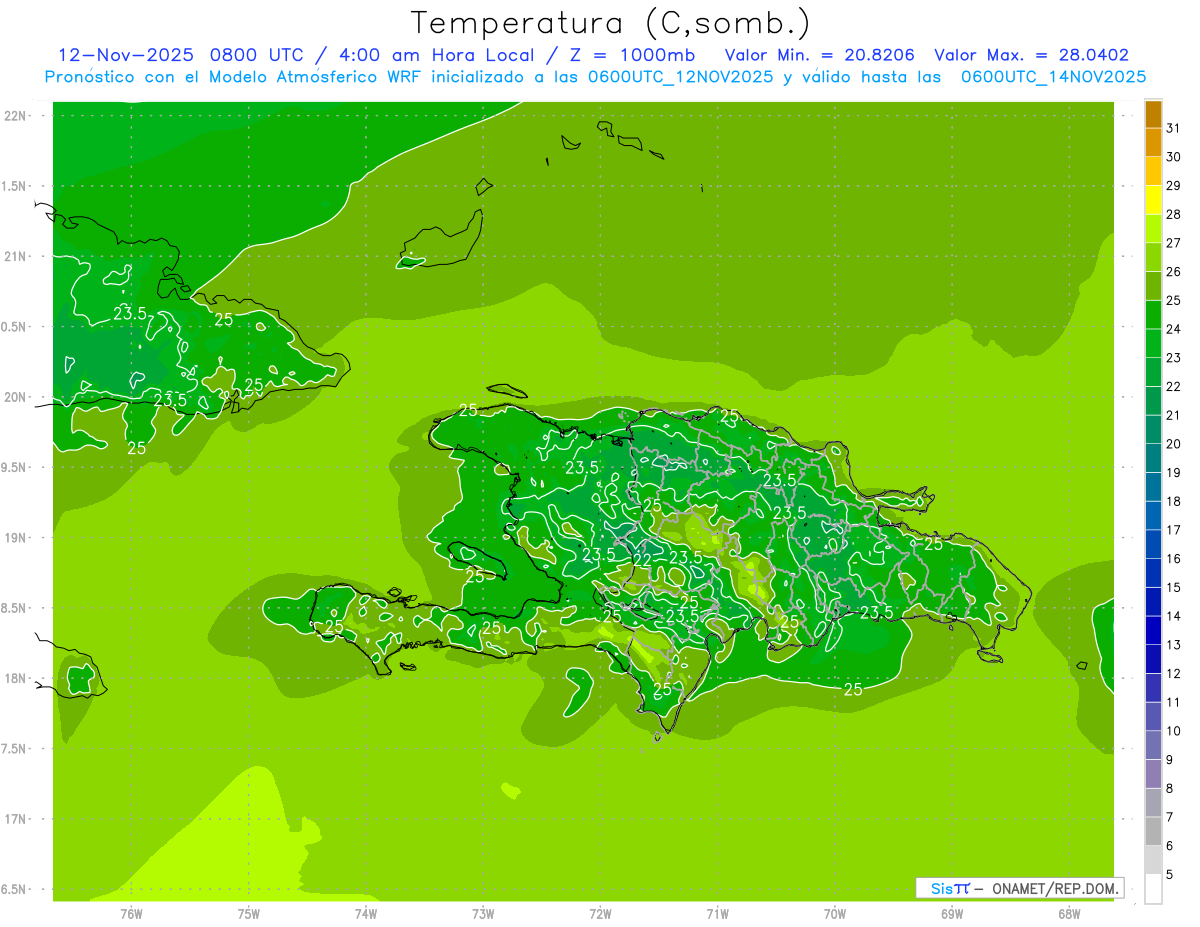
Task: Click the legend value "13"
Action: 1174,645
